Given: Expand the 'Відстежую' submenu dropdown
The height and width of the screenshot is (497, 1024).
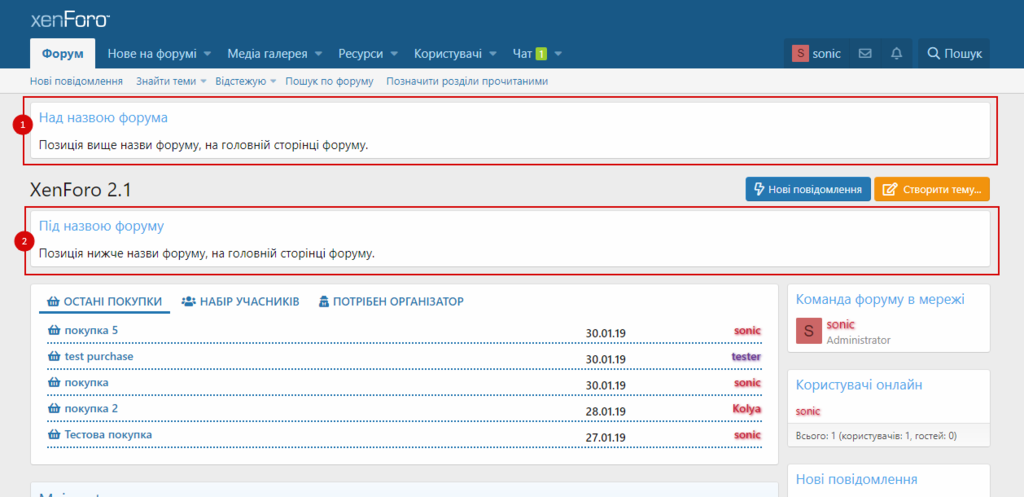Looking at the screenshot, I should (x=273, y=81).
